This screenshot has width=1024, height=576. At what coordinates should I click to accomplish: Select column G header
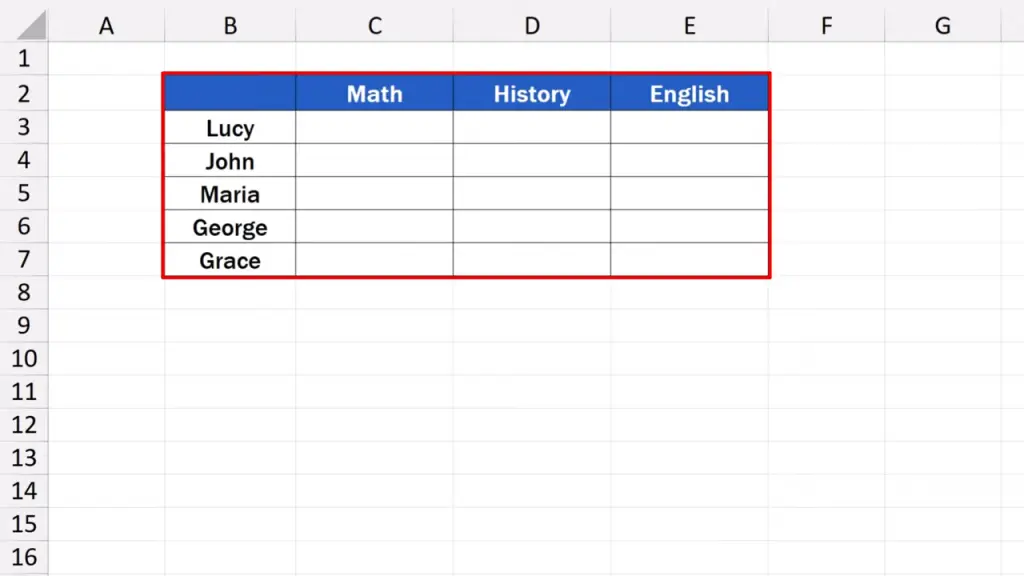click(x=942, y=26)
